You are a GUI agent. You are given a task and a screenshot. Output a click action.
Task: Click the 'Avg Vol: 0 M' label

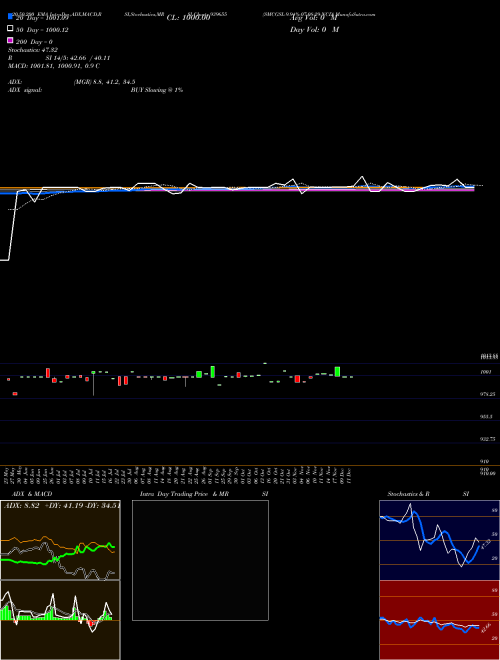tap(314, 18)
